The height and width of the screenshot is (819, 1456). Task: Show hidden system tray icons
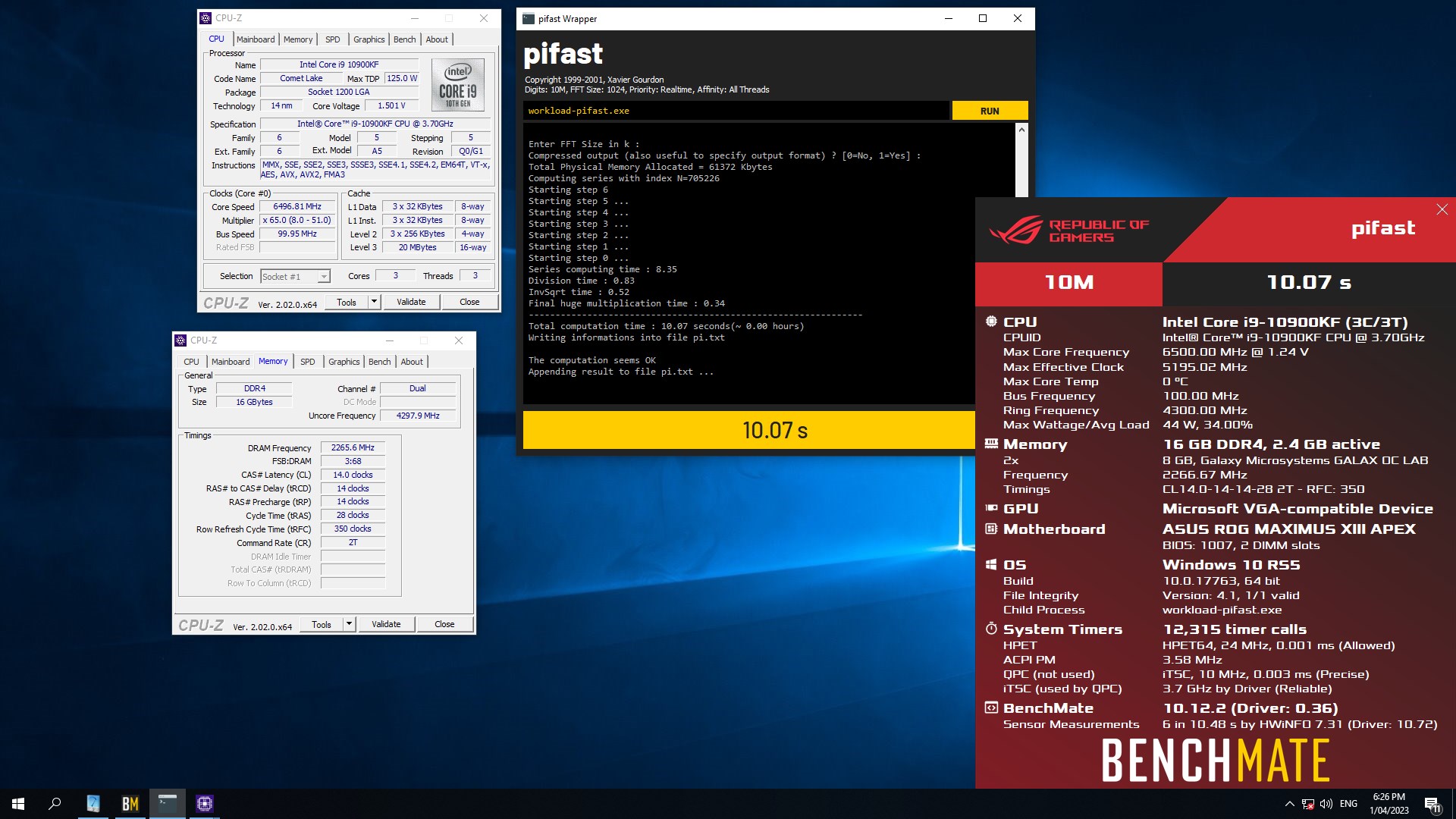click(x=1289, y=804)
